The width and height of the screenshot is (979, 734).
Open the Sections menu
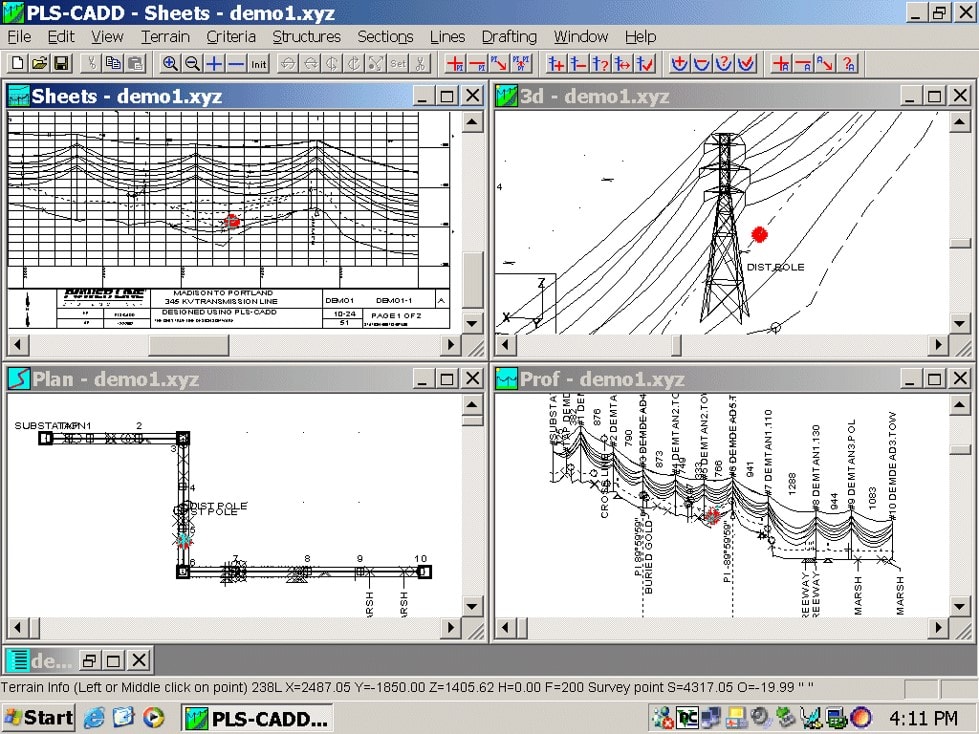[385, 37]
